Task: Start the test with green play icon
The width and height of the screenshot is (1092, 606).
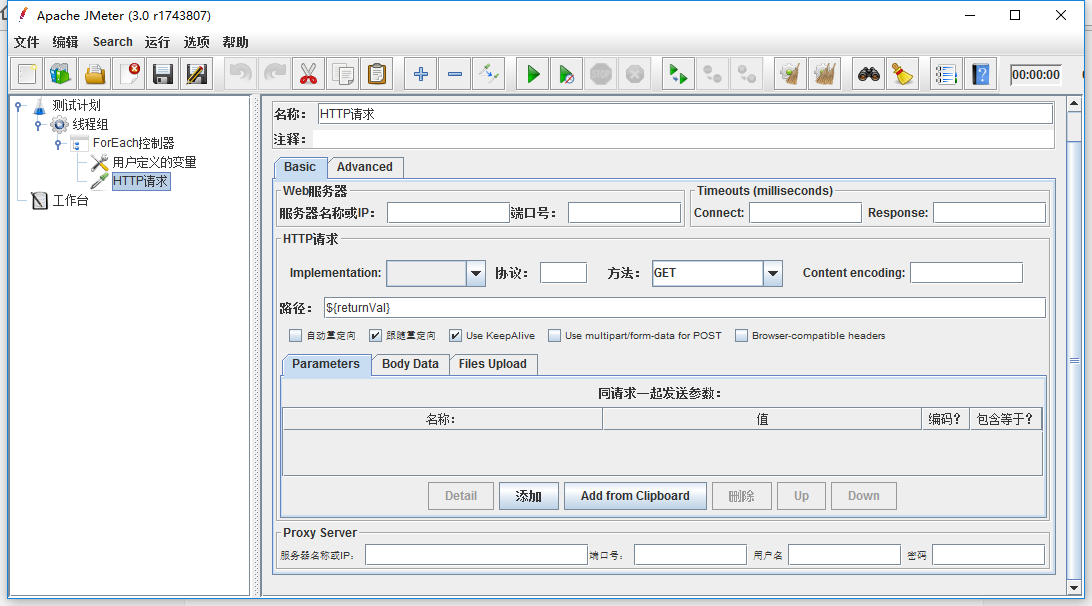Action: coord(533,74)
